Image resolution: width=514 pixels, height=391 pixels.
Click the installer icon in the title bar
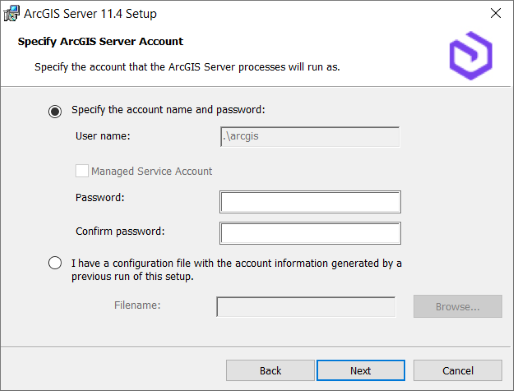tap(11, 14)
